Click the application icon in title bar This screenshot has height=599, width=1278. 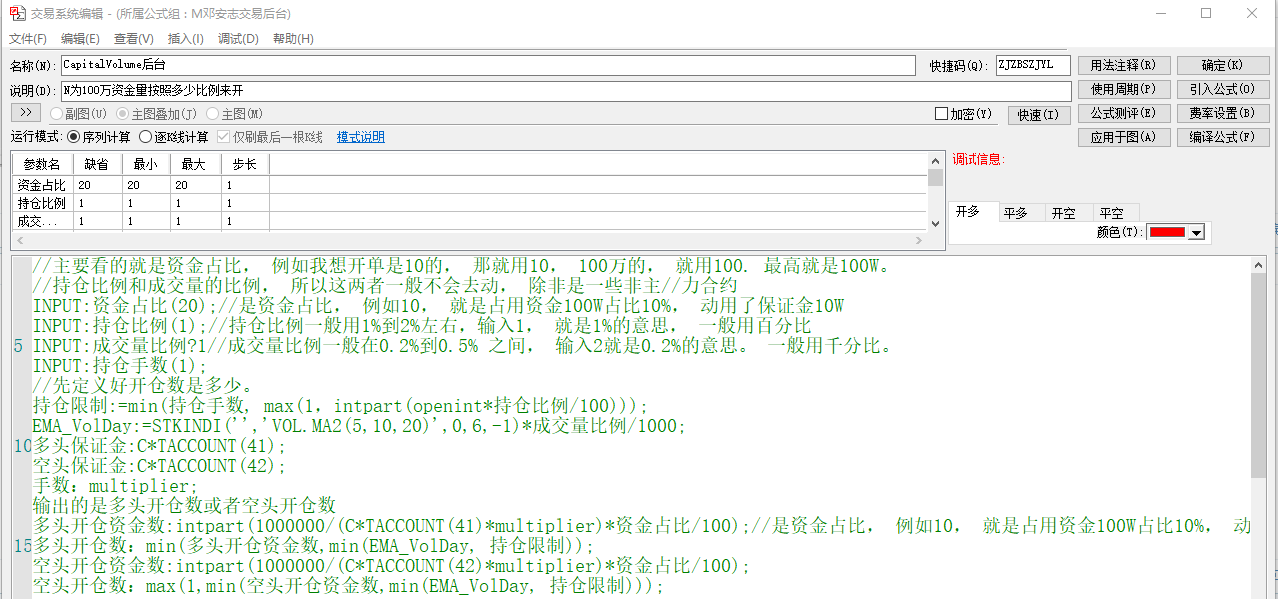[17, 14]
